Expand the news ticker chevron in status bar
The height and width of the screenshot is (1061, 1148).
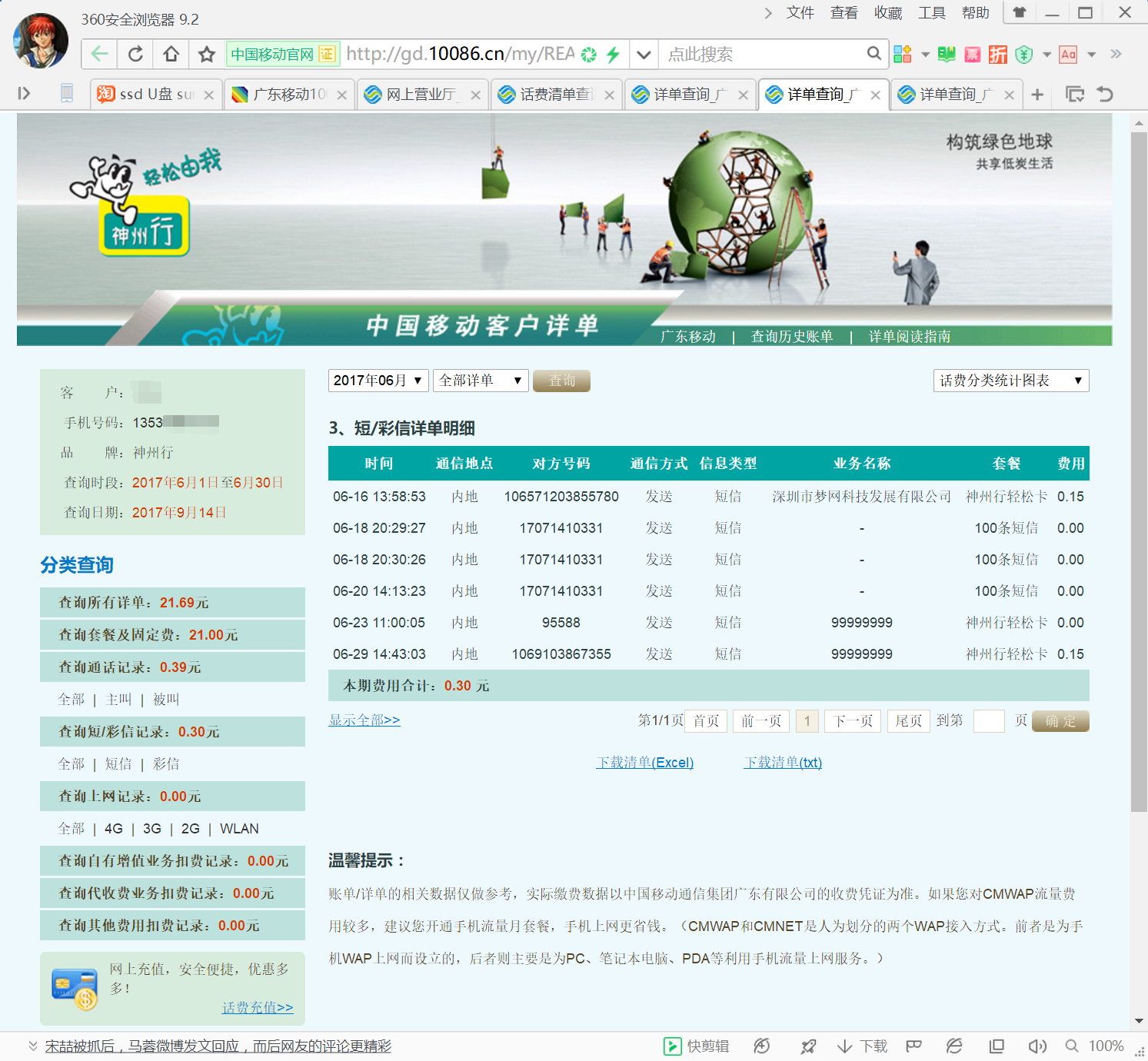click(x=32, y=1046)
